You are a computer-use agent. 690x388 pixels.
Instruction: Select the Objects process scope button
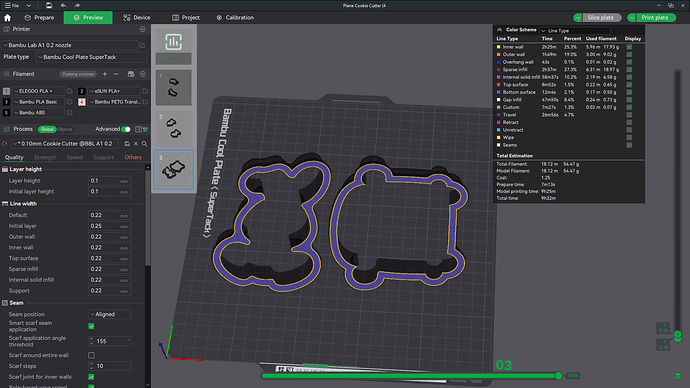click(65, 129)
